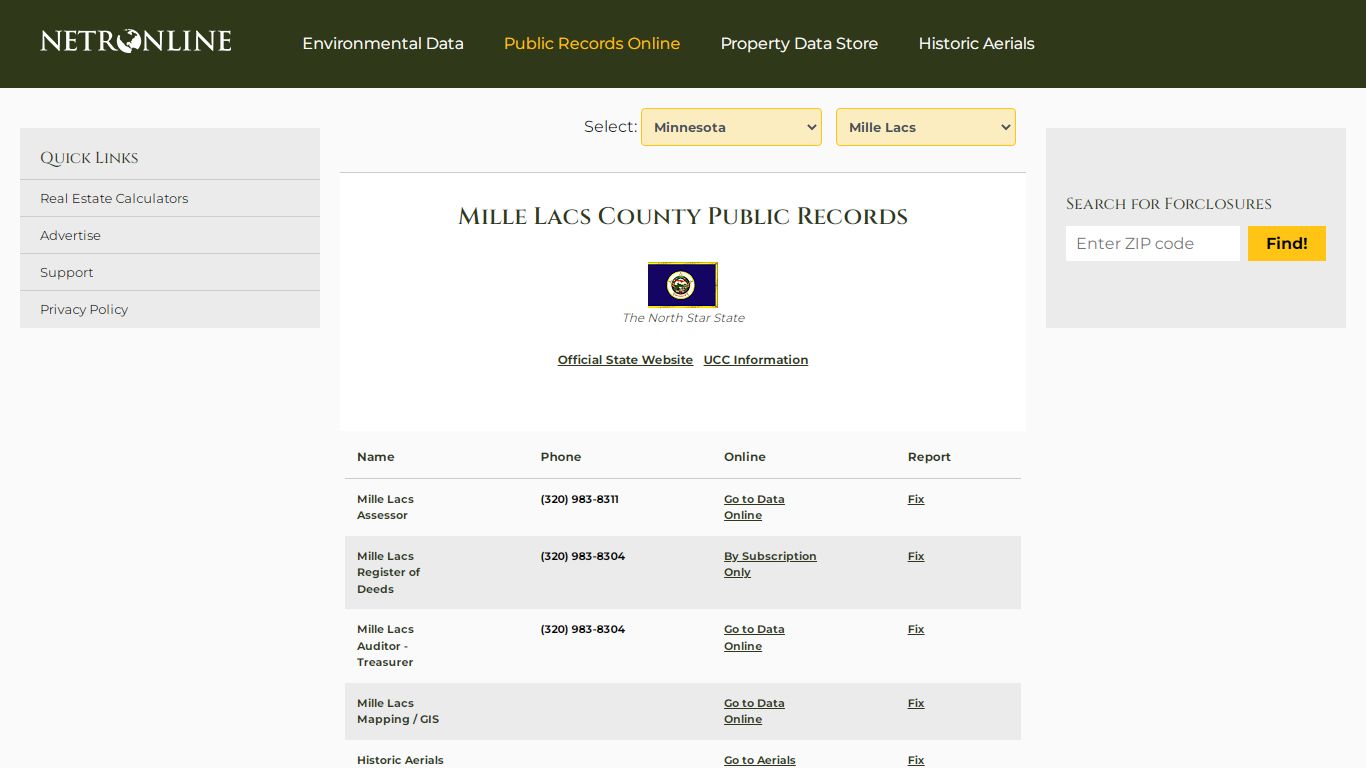The image size is (1366, 768).
Task: Click Auditor - Treasurer phone number
Action: click(583, 629)
